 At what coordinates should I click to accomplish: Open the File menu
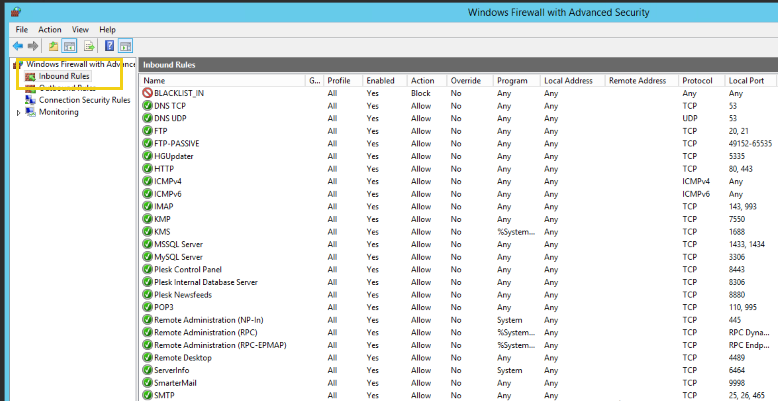point(22,30)
